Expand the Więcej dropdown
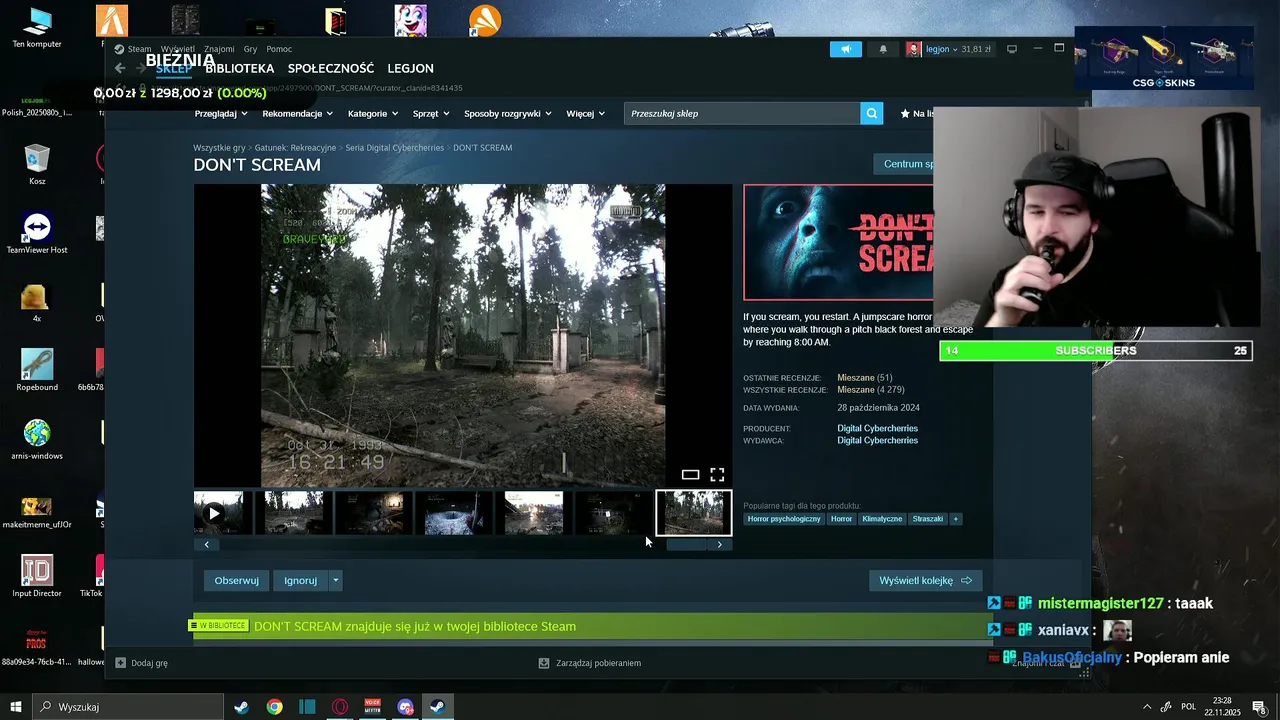The image size is (1280, 720). pos(586,113)
